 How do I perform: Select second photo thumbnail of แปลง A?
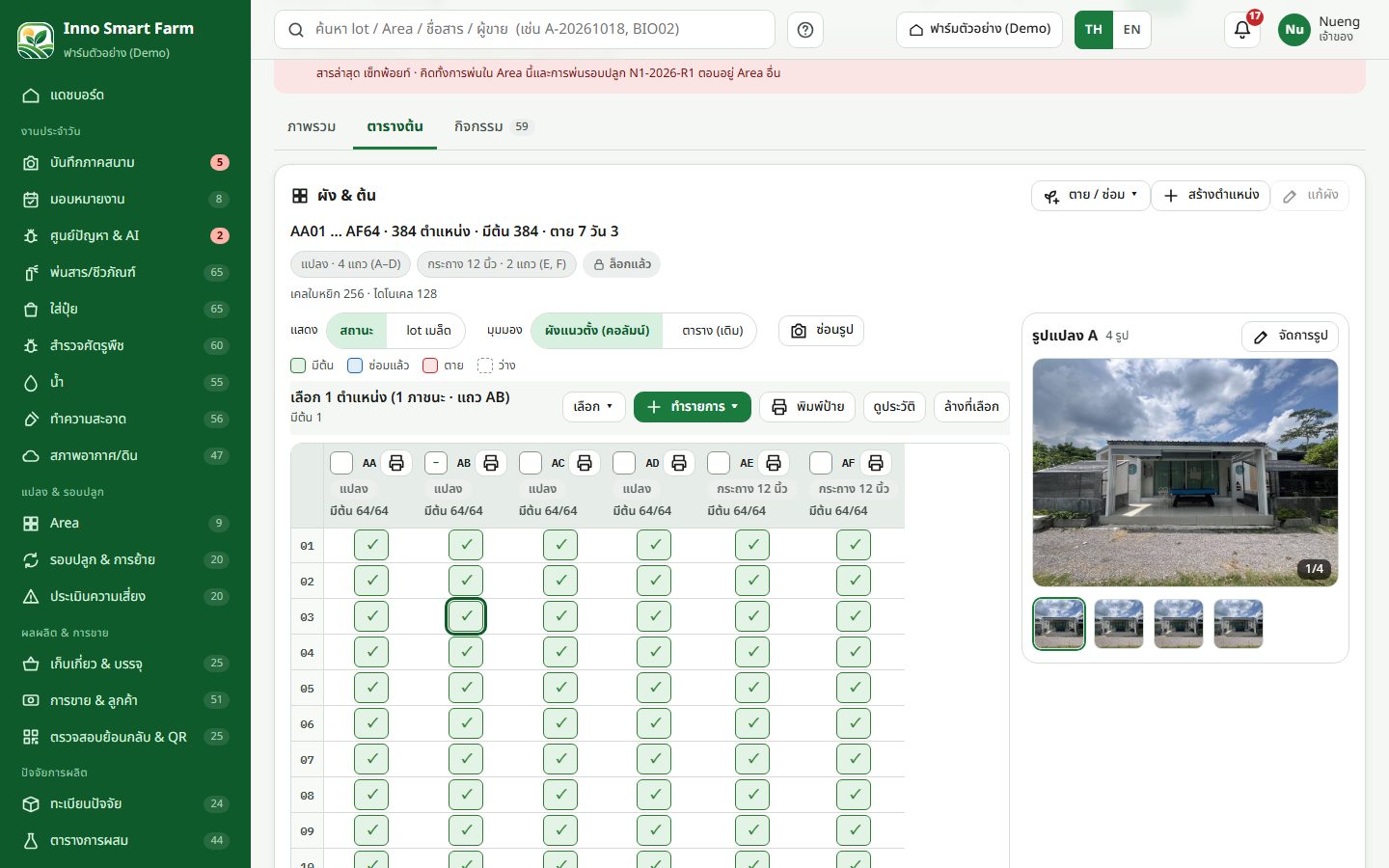tap(1119, 624)
